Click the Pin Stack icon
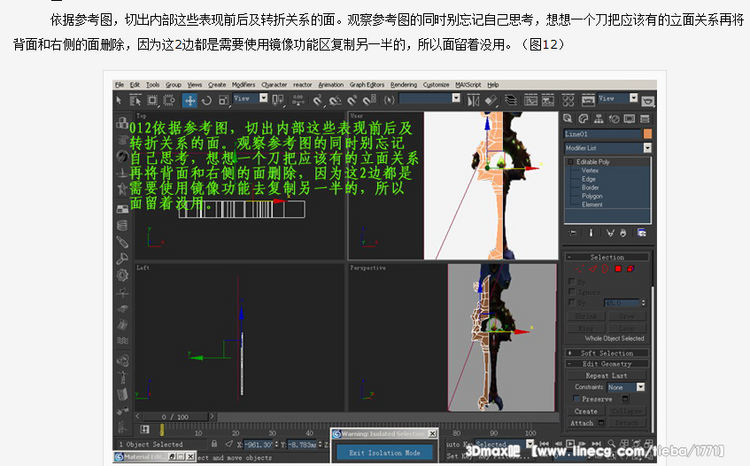 573,233
